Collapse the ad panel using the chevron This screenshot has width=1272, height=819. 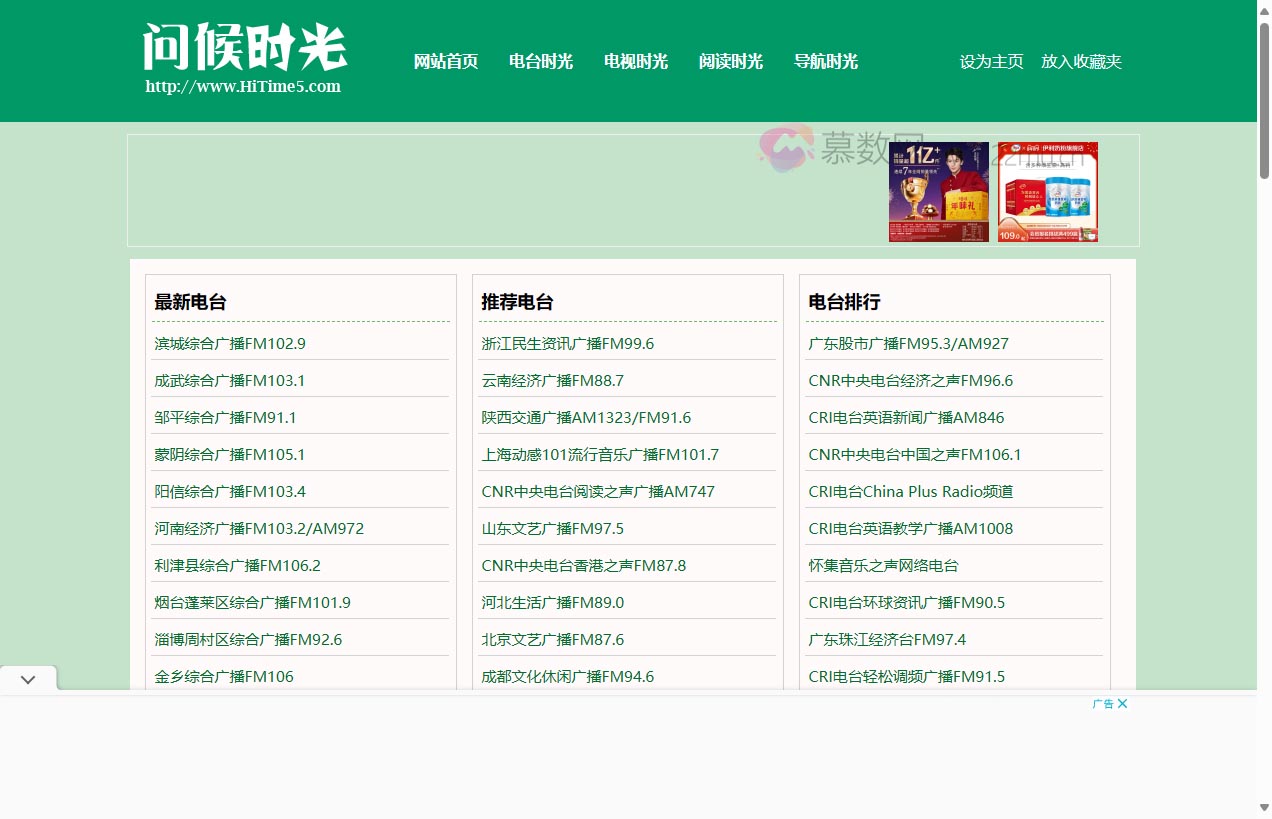[28, 678]
